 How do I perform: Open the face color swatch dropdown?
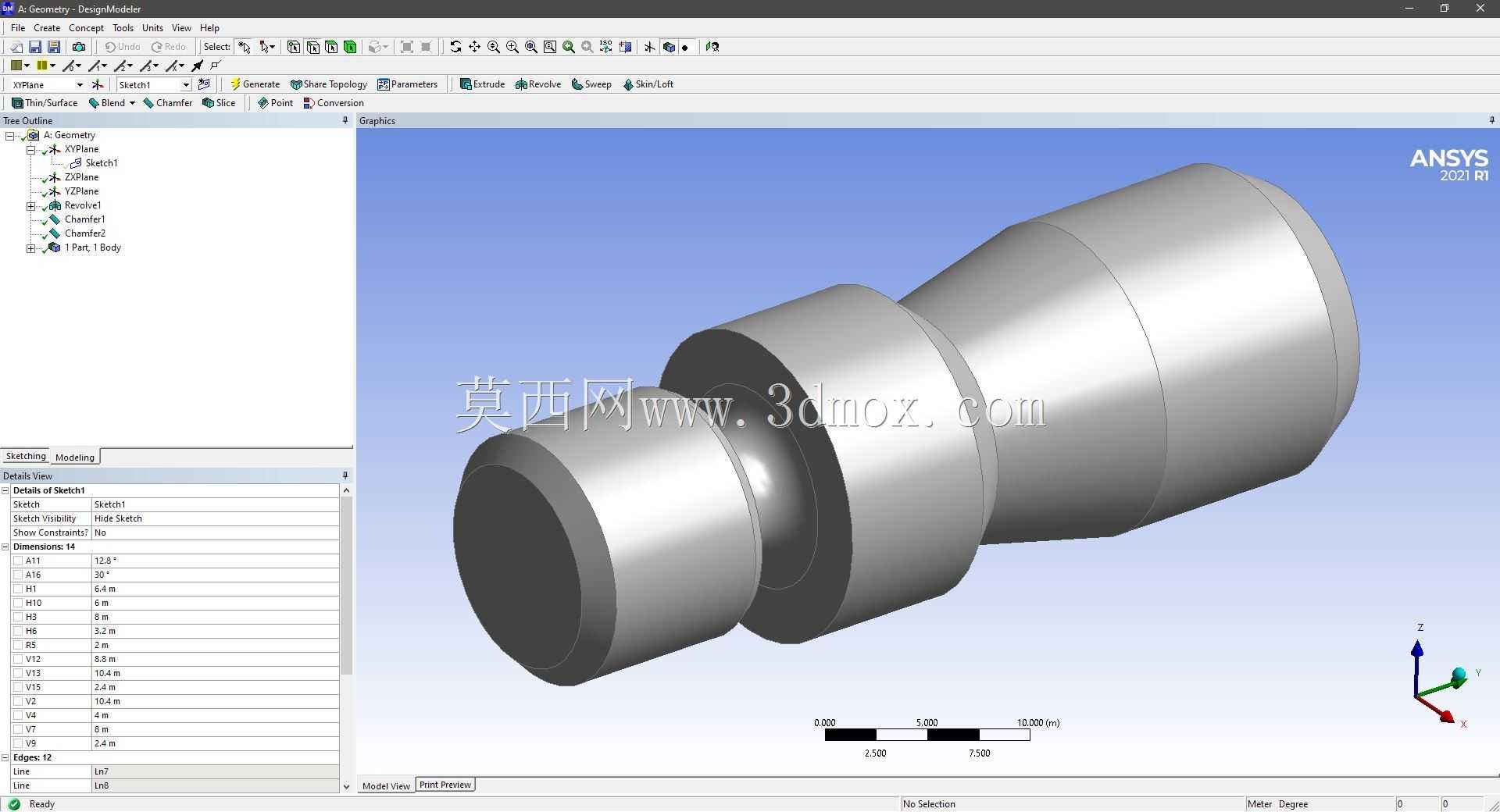27,66
